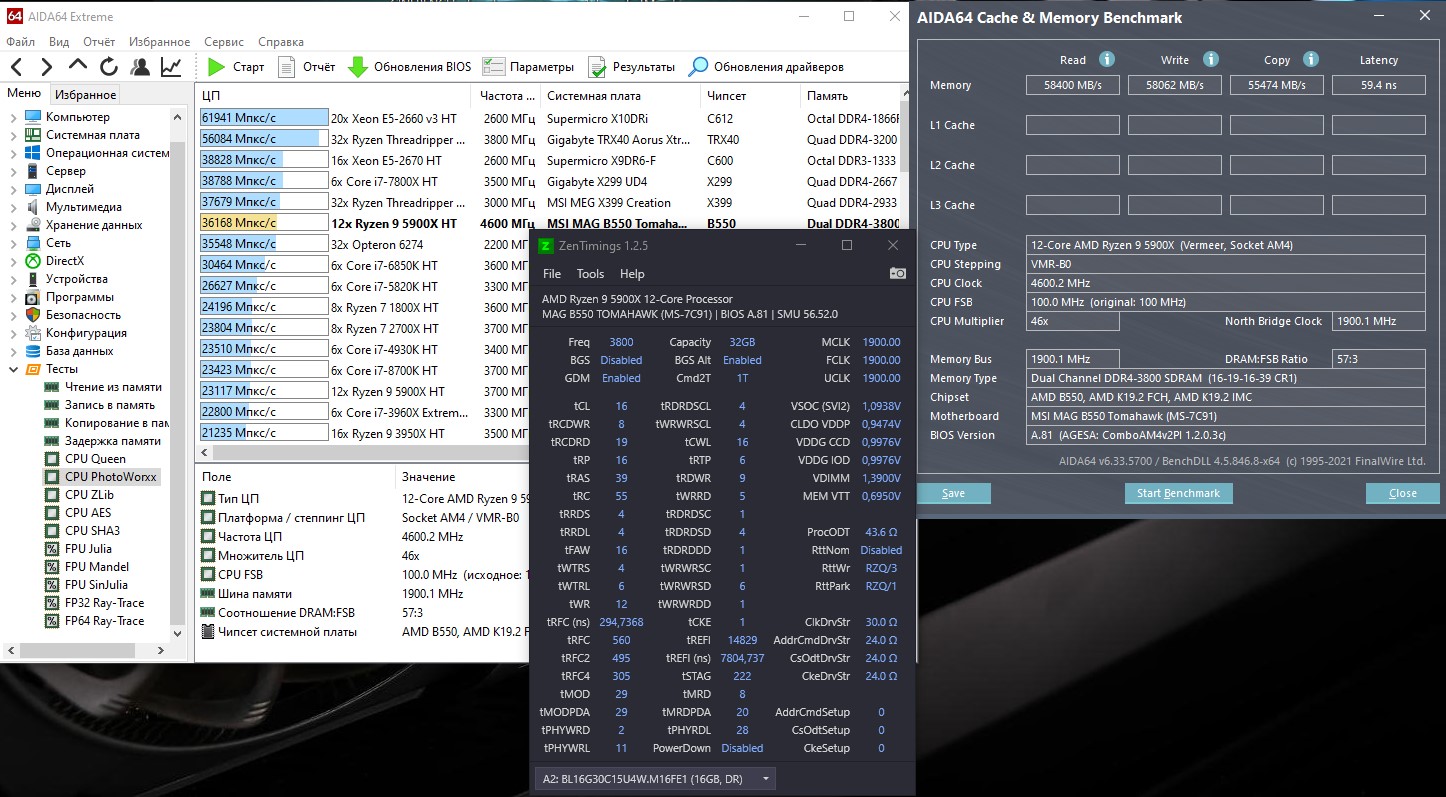This screenshot has width=1446, height=797.
Task: Click the Множитель ЦП field row
Action: [x=363, y=555]
